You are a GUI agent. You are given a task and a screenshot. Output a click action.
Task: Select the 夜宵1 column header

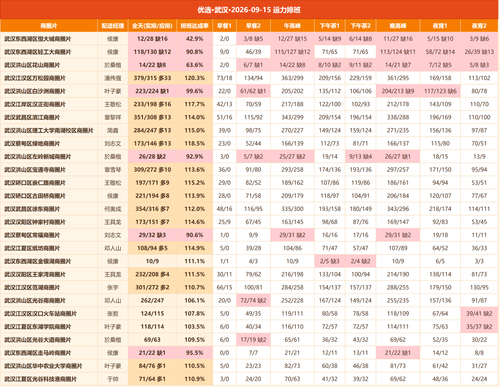(x=440, y=26)
